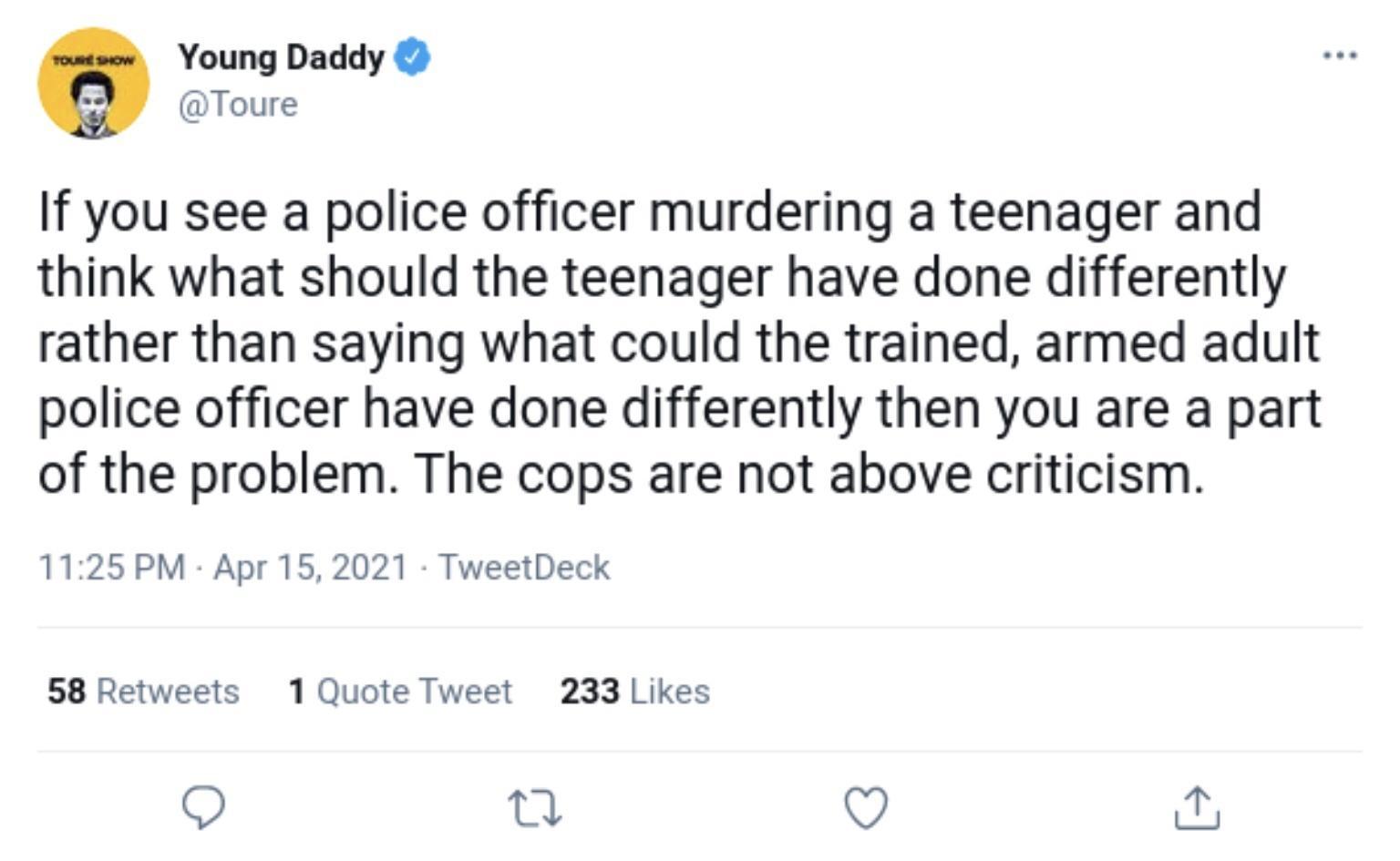The width and height of the screenshot is (1400, 861).
Task: Click the 11:25 PM time label
Action: tap(109, 567)
